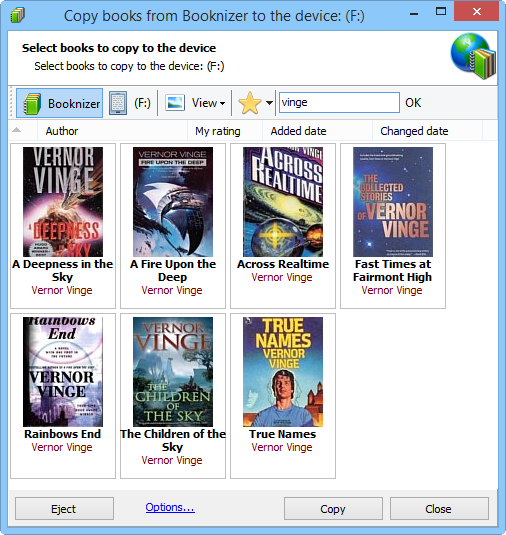Select the Booknizer library source button
Screen dimensions: 506x535
(x=59, y=103)
